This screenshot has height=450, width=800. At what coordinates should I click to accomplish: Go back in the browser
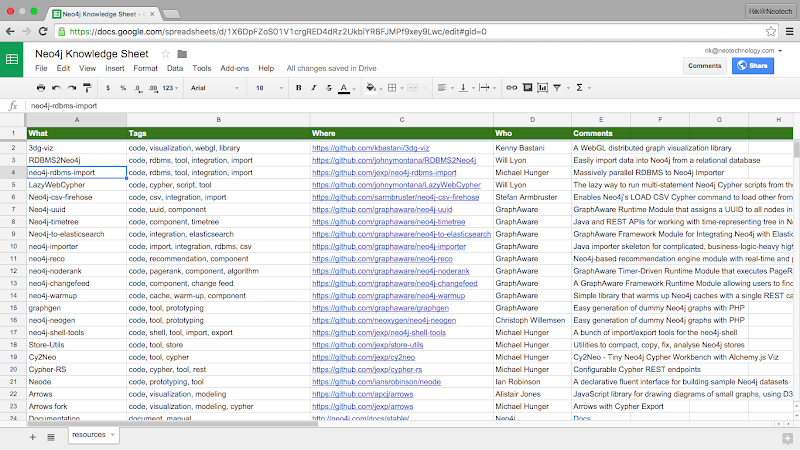tap(10, 32)
